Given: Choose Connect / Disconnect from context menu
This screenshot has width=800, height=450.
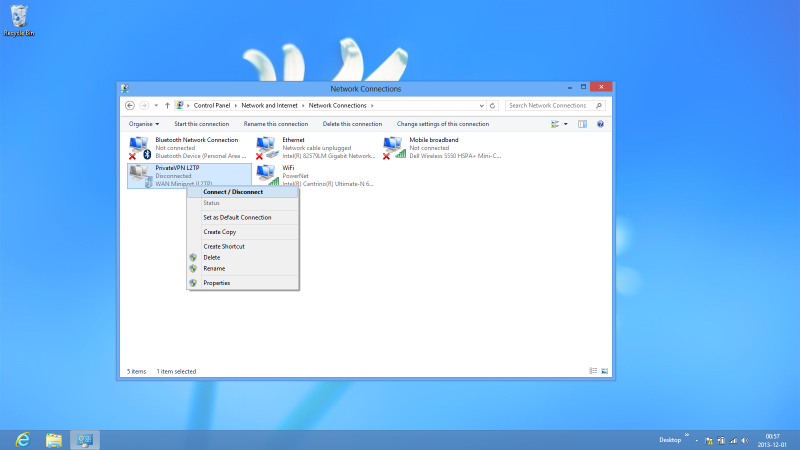Looking at the screenshot, I should [x=233, y=192].
